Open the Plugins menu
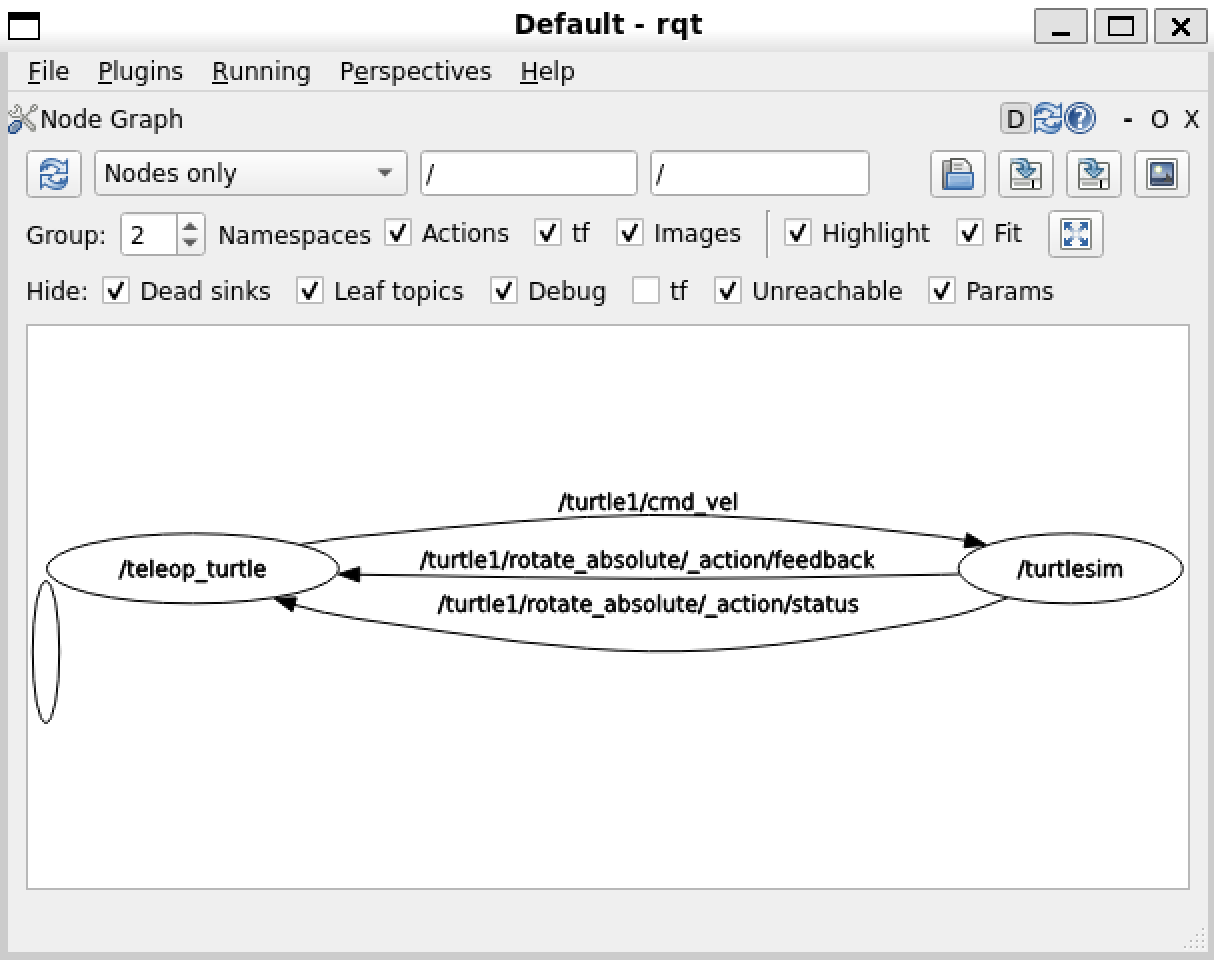The height and width of the screenshot is (960, 1214). click(139, 71)
